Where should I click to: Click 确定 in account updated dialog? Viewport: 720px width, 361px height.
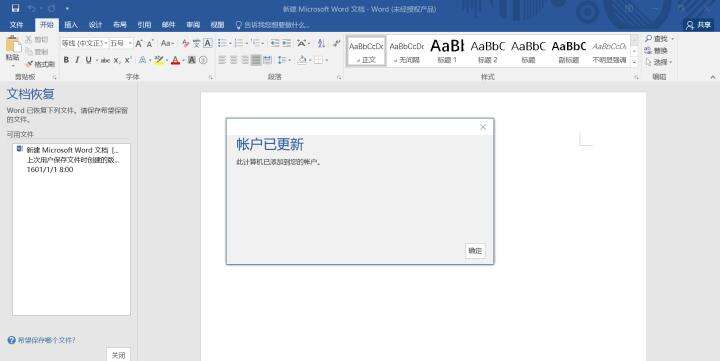point(475,250)
